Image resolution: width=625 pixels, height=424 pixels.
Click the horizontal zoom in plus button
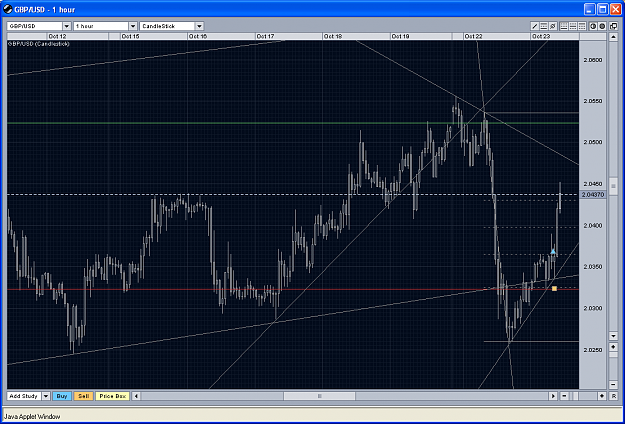coord(602,396)
